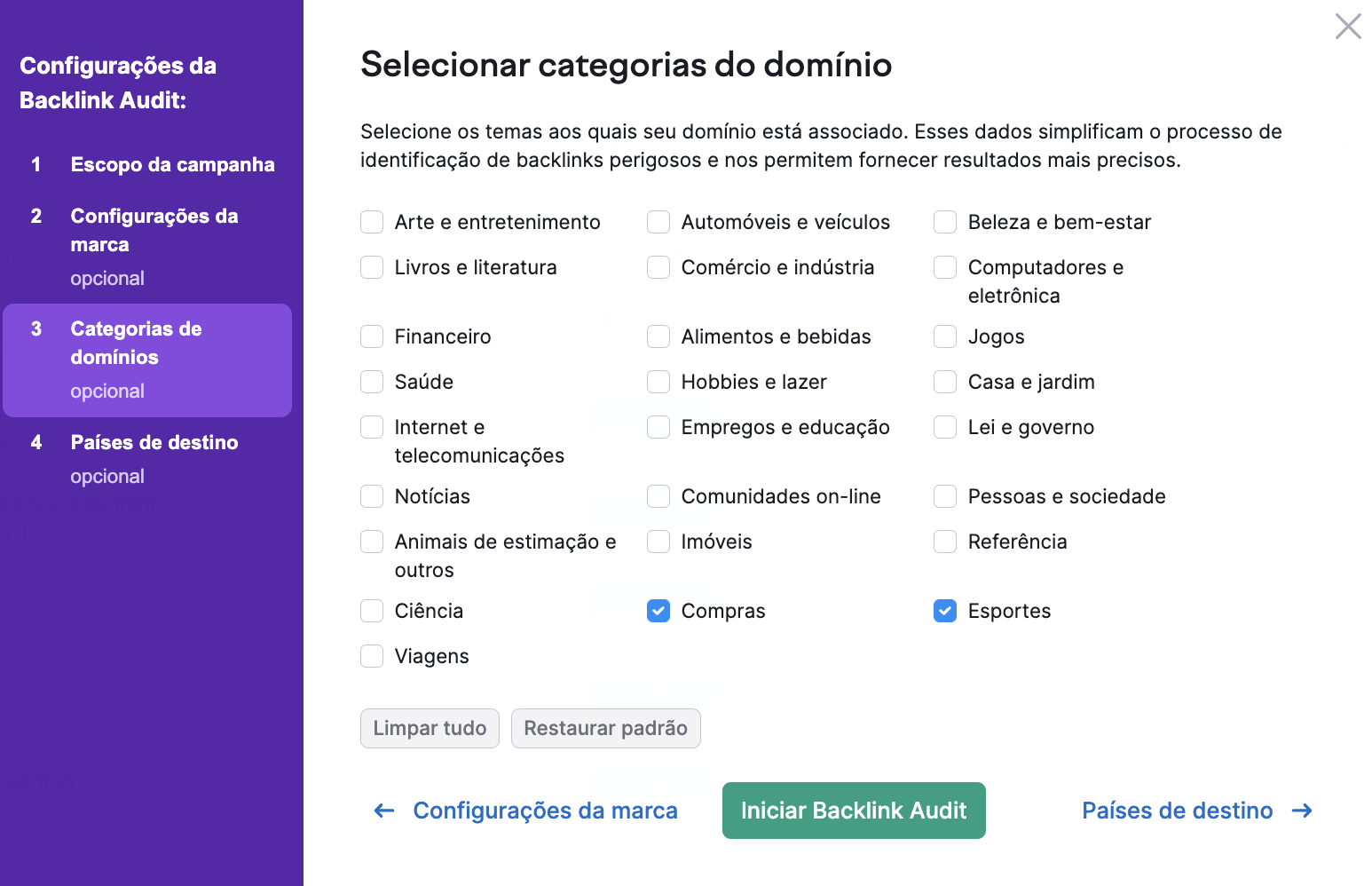Open step 2 Configurações da marca in sidebar
Screen dimensions: 1372x886
tap(147, 246)
